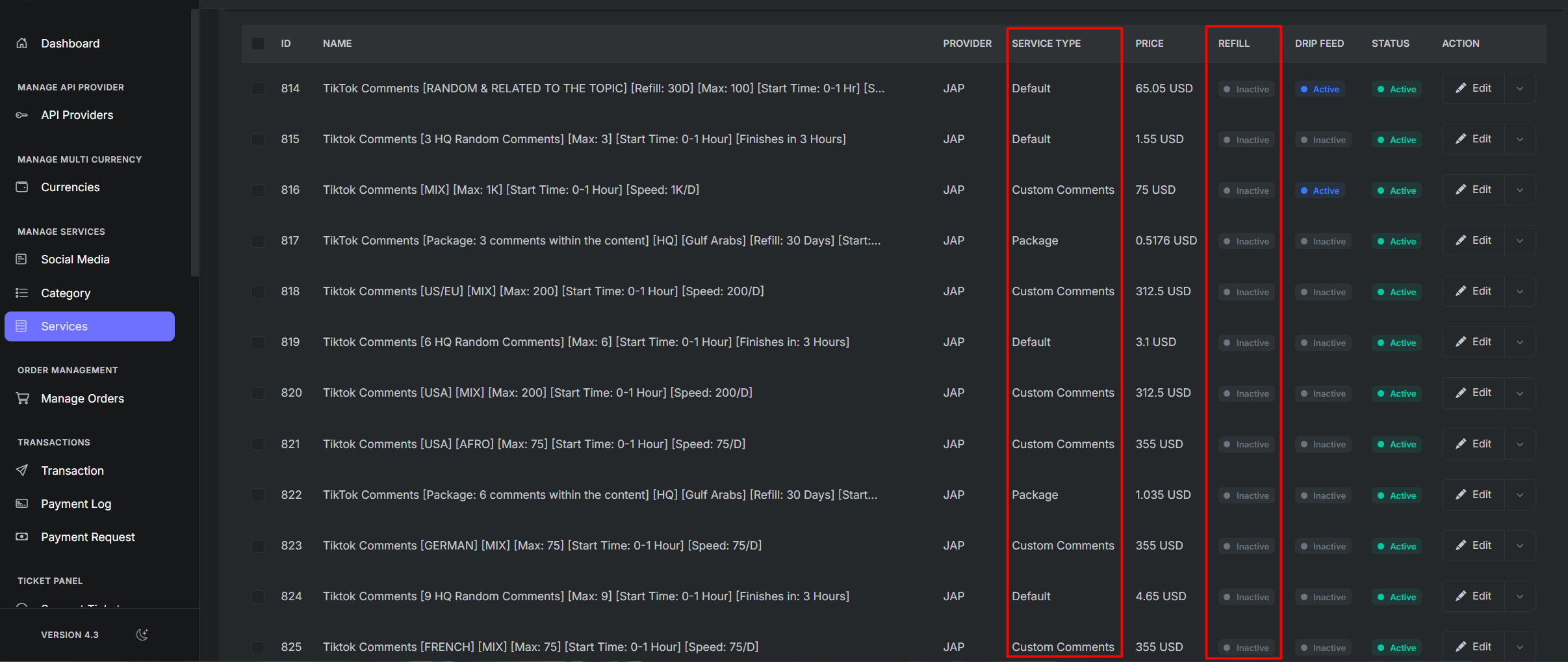
Task: Click the pencil icon for service 820
Action: tap(1461, 393)
